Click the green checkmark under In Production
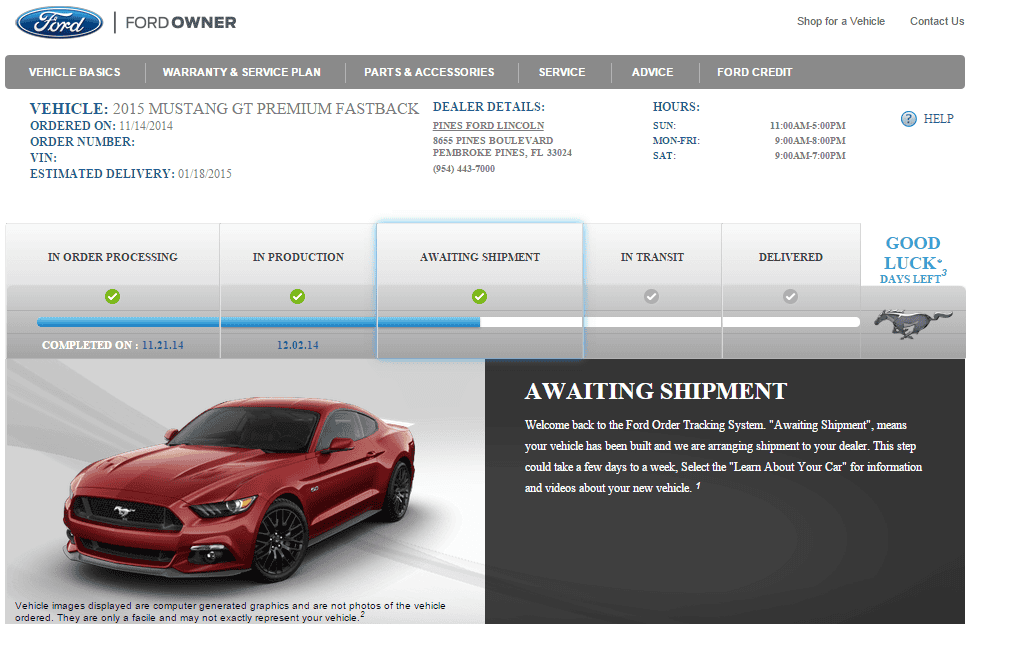This screenshot has height=654, width=1010. 298,296
